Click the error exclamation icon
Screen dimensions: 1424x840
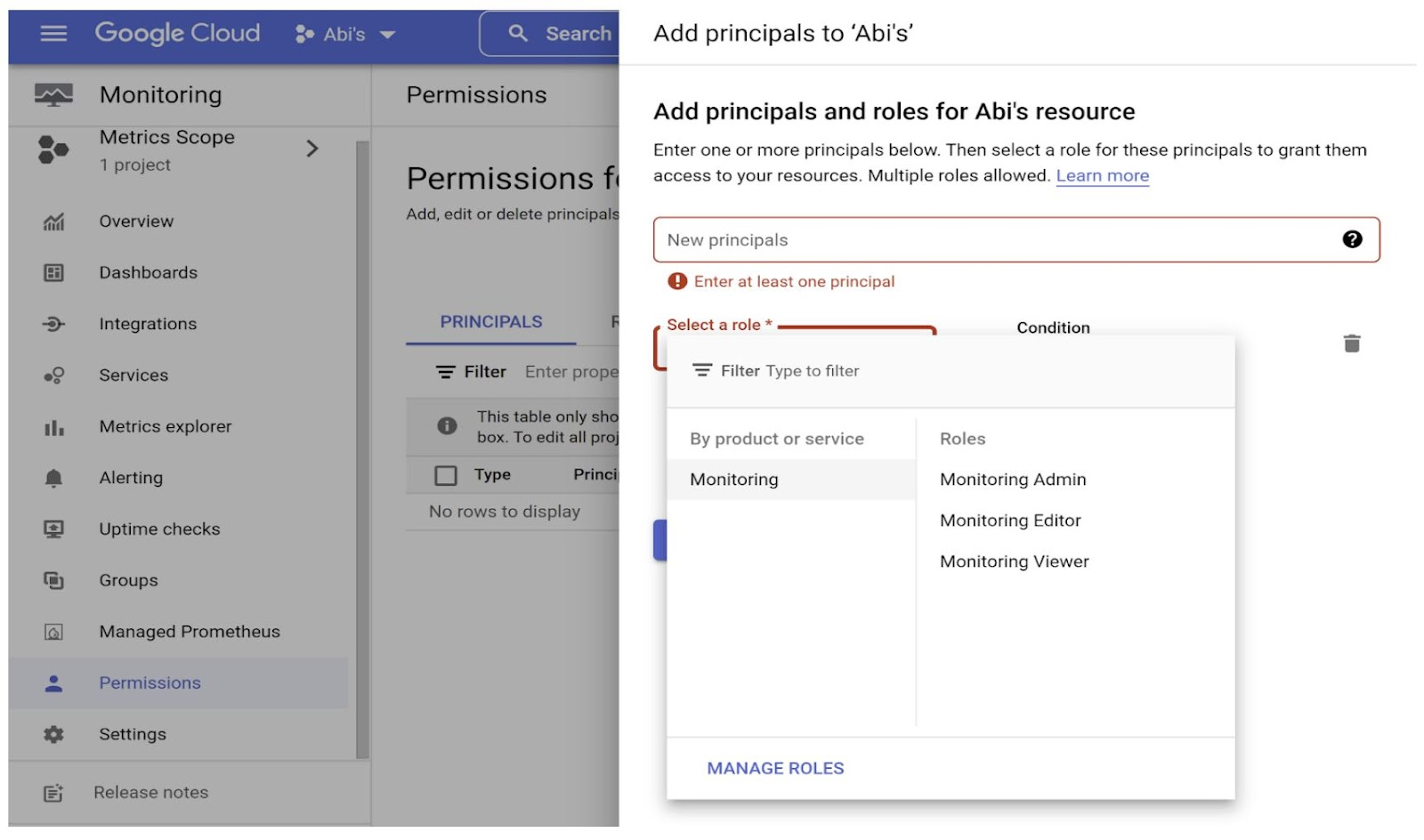point(677,281)
